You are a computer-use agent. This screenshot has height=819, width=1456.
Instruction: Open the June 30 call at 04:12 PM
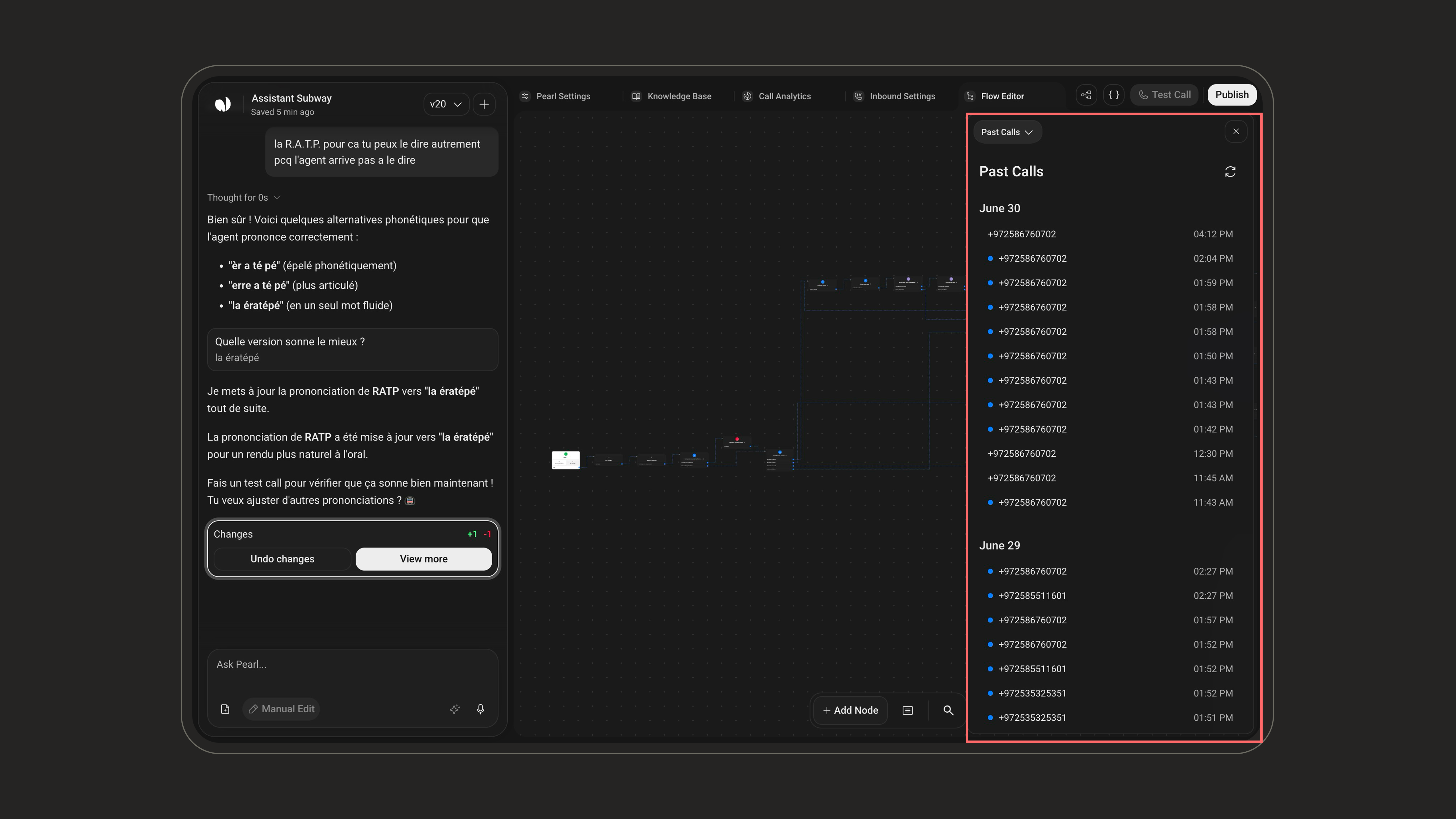1110,234
